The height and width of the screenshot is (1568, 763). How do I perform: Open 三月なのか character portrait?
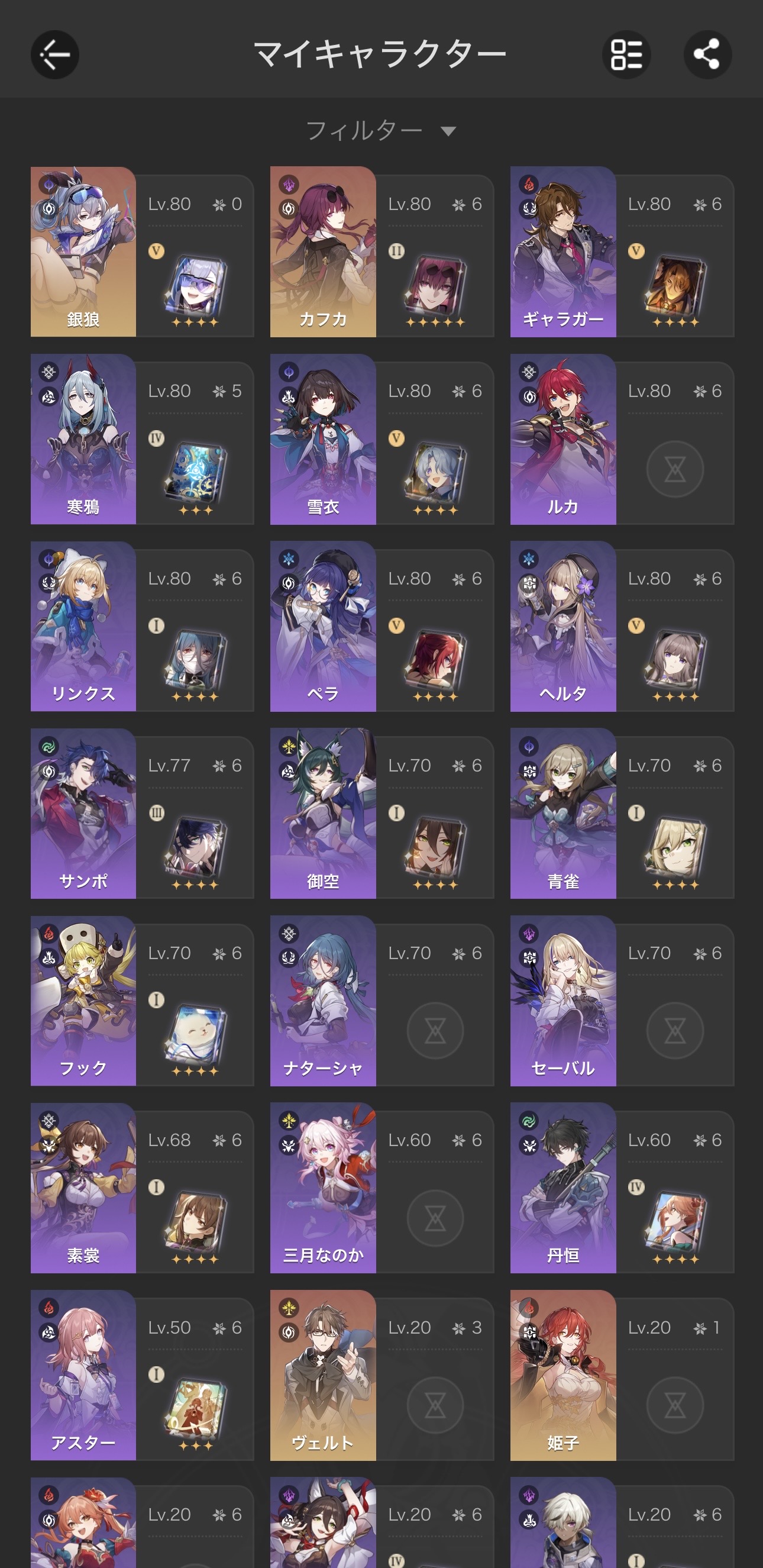[323, 1188]
